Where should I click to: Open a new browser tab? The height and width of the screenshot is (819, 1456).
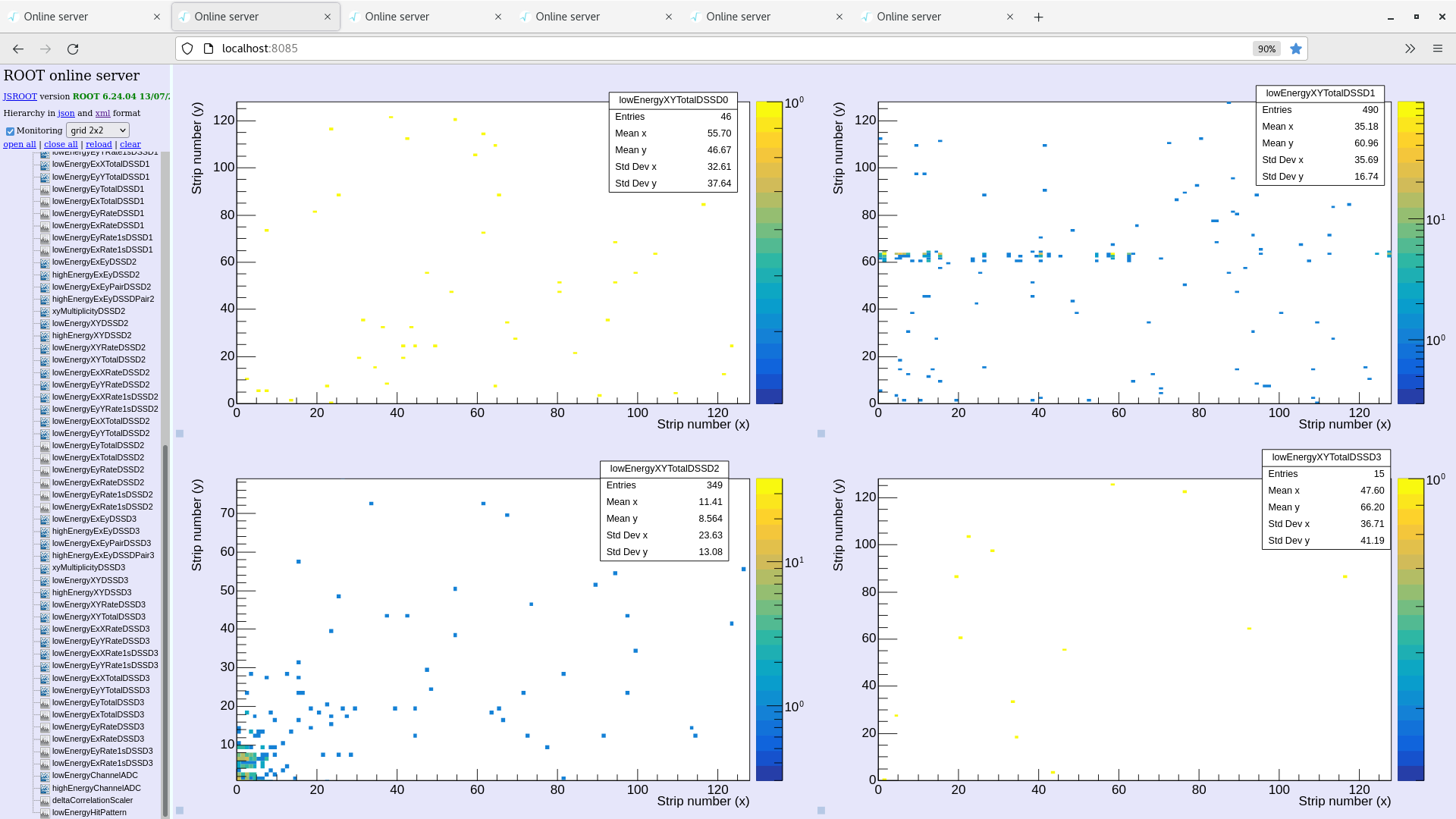(1038, 17)
